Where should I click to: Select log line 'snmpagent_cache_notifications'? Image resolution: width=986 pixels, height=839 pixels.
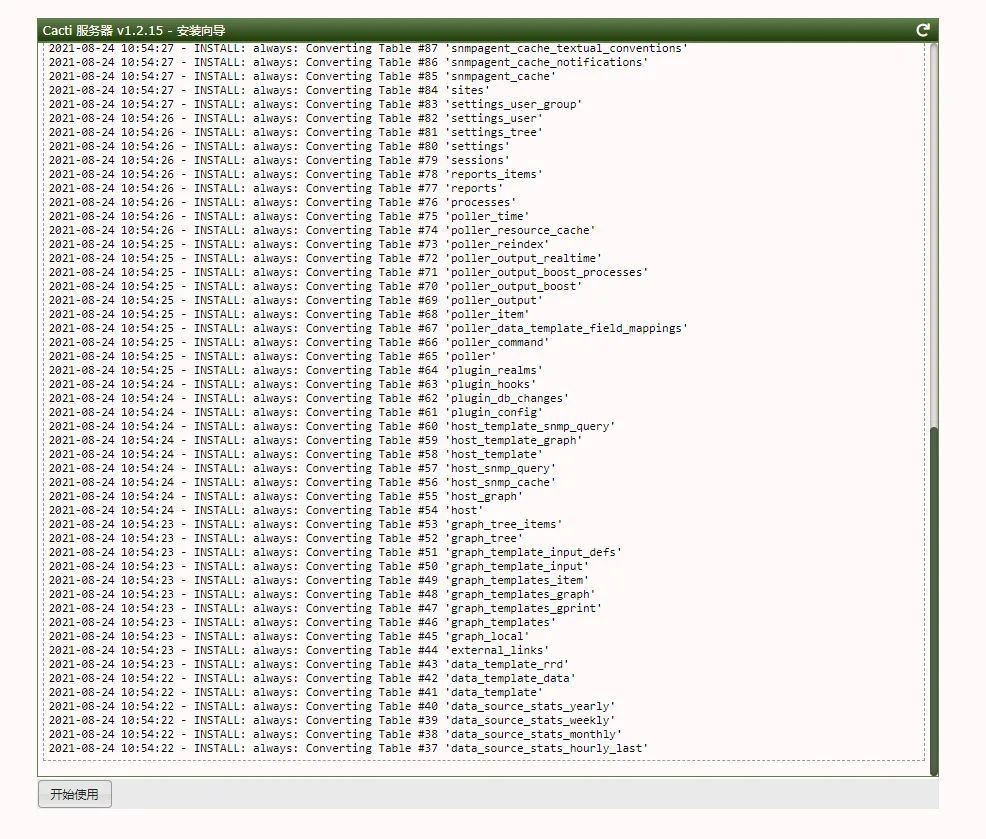[x=348, y=62]
